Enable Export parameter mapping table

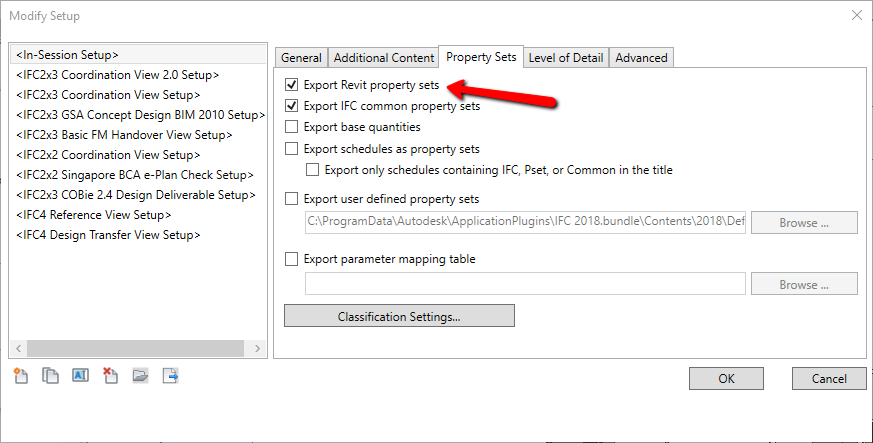point(292,259)
